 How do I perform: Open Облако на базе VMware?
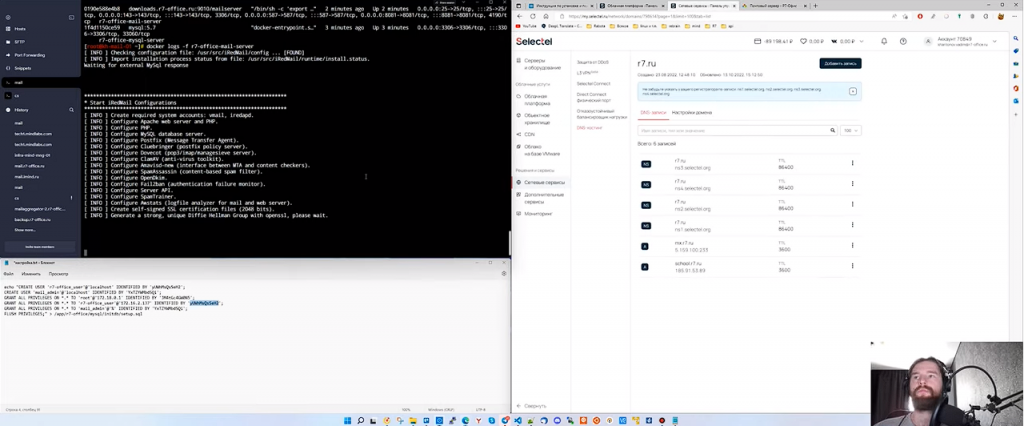[537, 150]
